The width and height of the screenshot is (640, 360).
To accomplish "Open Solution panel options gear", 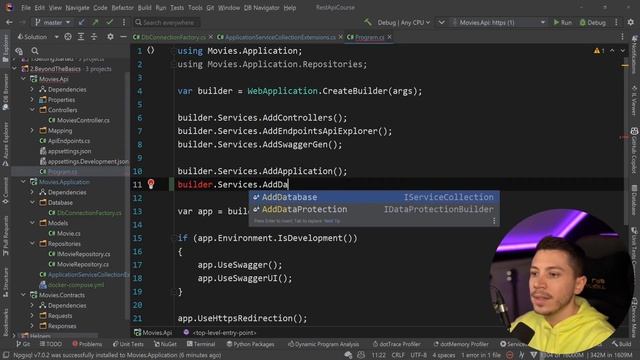I will click(110, 37).
